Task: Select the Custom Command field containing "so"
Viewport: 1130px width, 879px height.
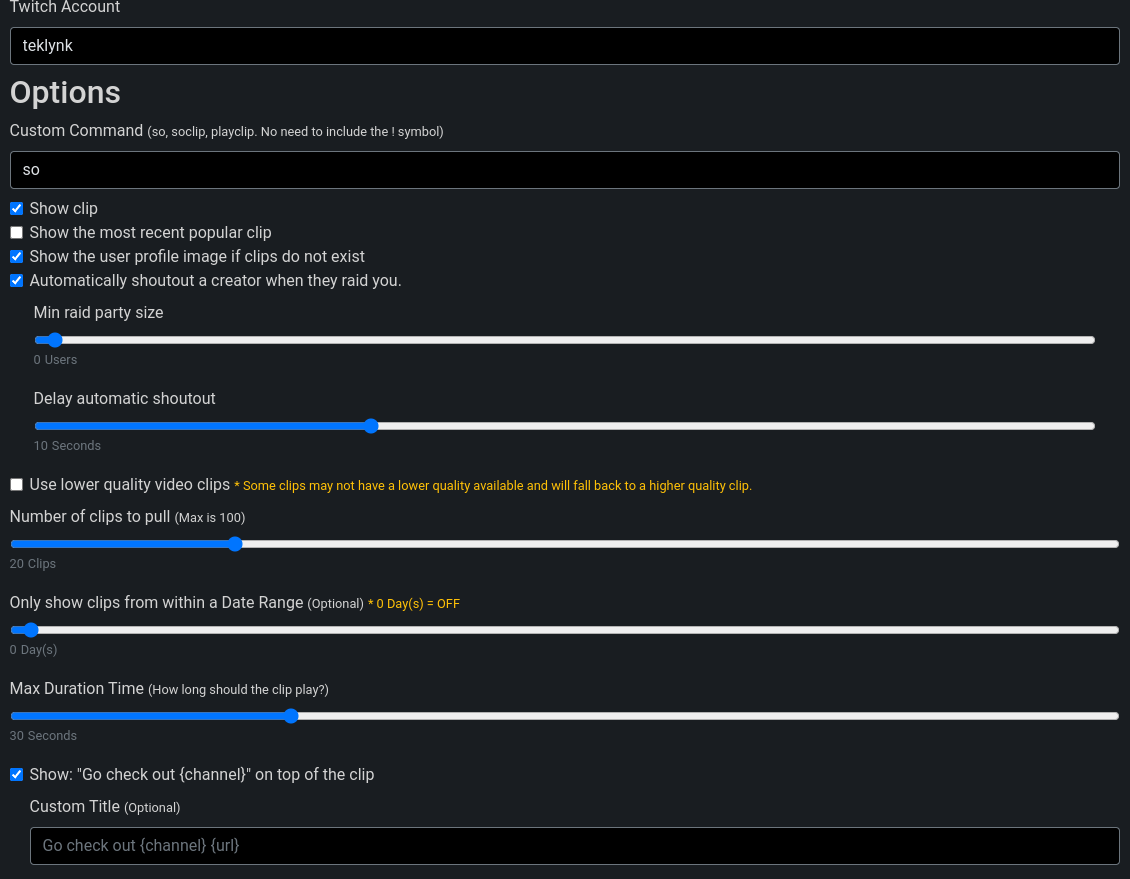Action: 564,169
